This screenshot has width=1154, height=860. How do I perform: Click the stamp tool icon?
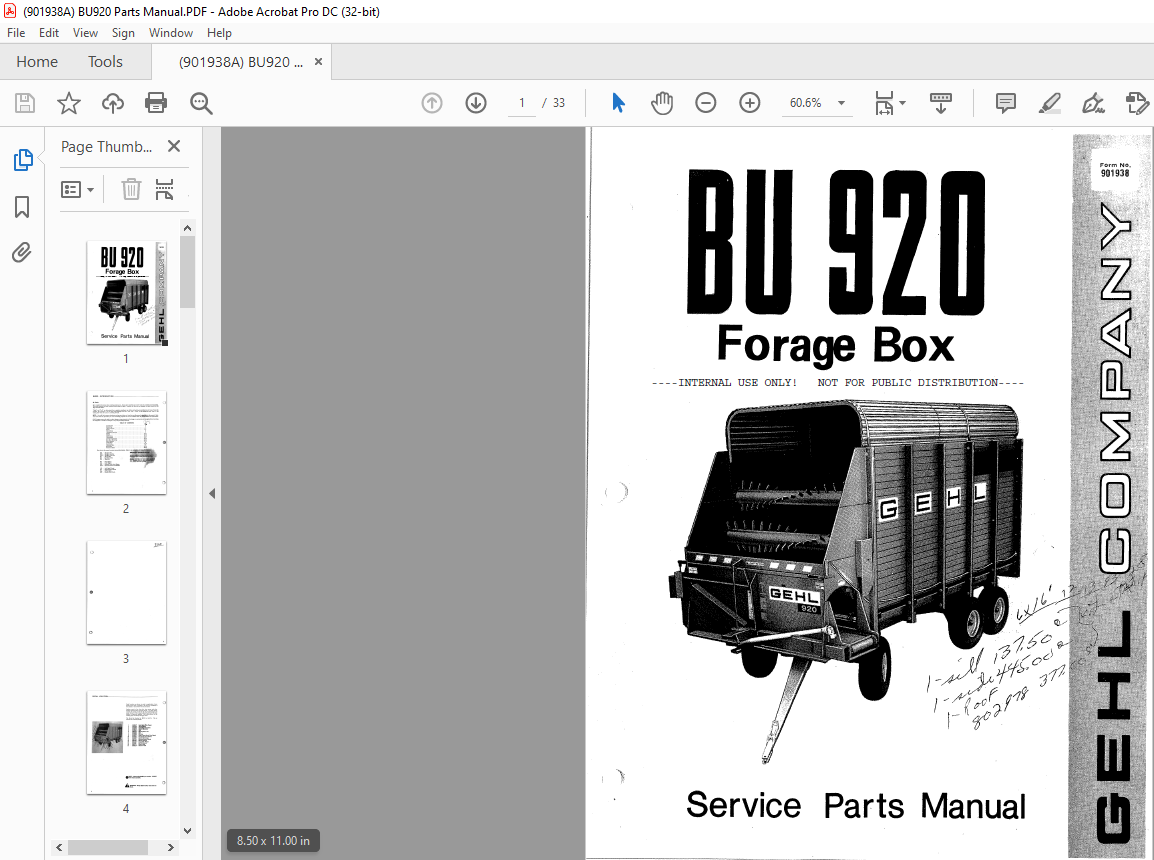pos(1137,103)
